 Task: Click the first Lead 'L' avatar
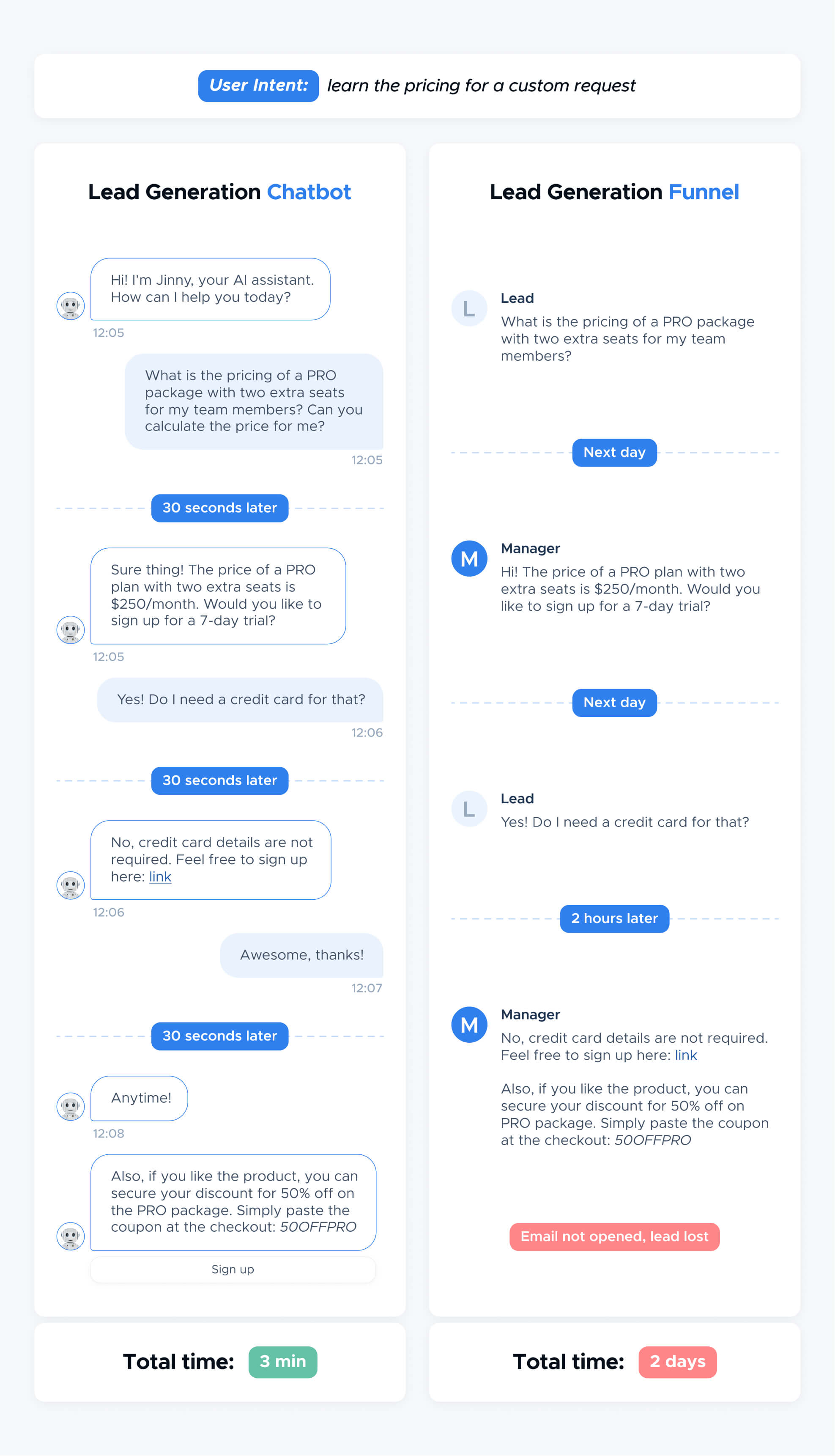(x=469, y=309)
